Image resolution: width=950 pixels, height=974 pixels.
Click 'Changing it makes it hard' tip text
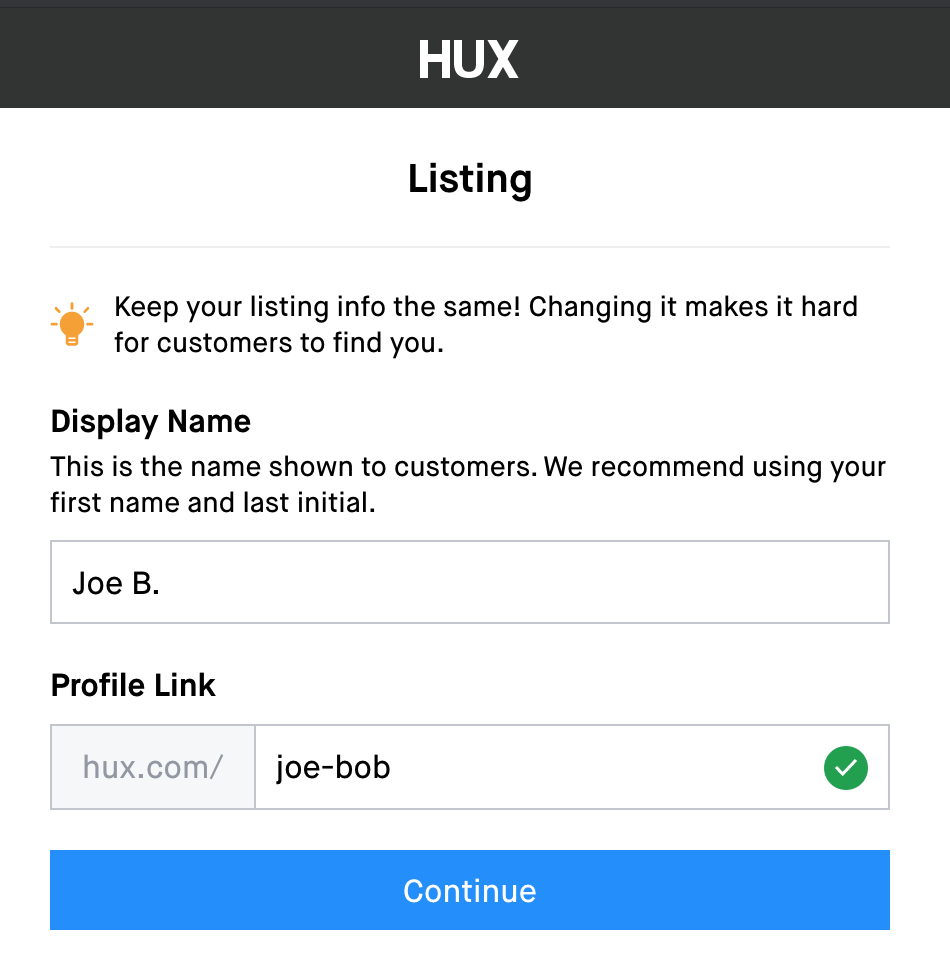click(693, 307)
